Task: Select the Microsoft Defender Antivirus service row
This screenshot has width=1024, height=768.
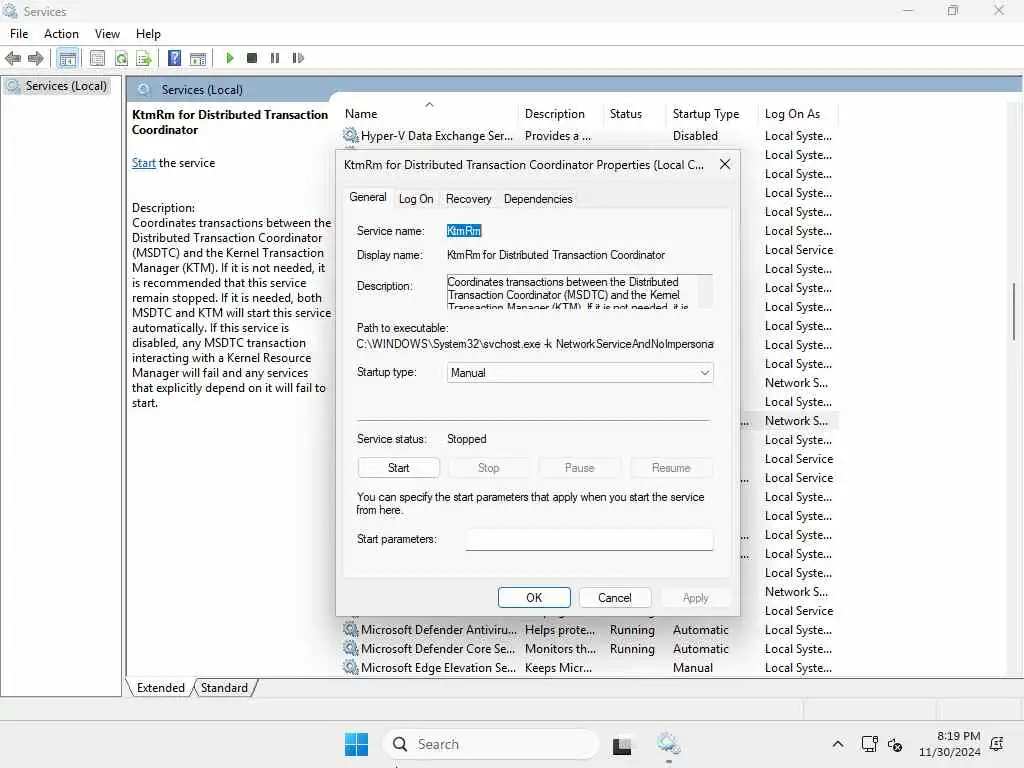Action: click(x=588, y=630)
